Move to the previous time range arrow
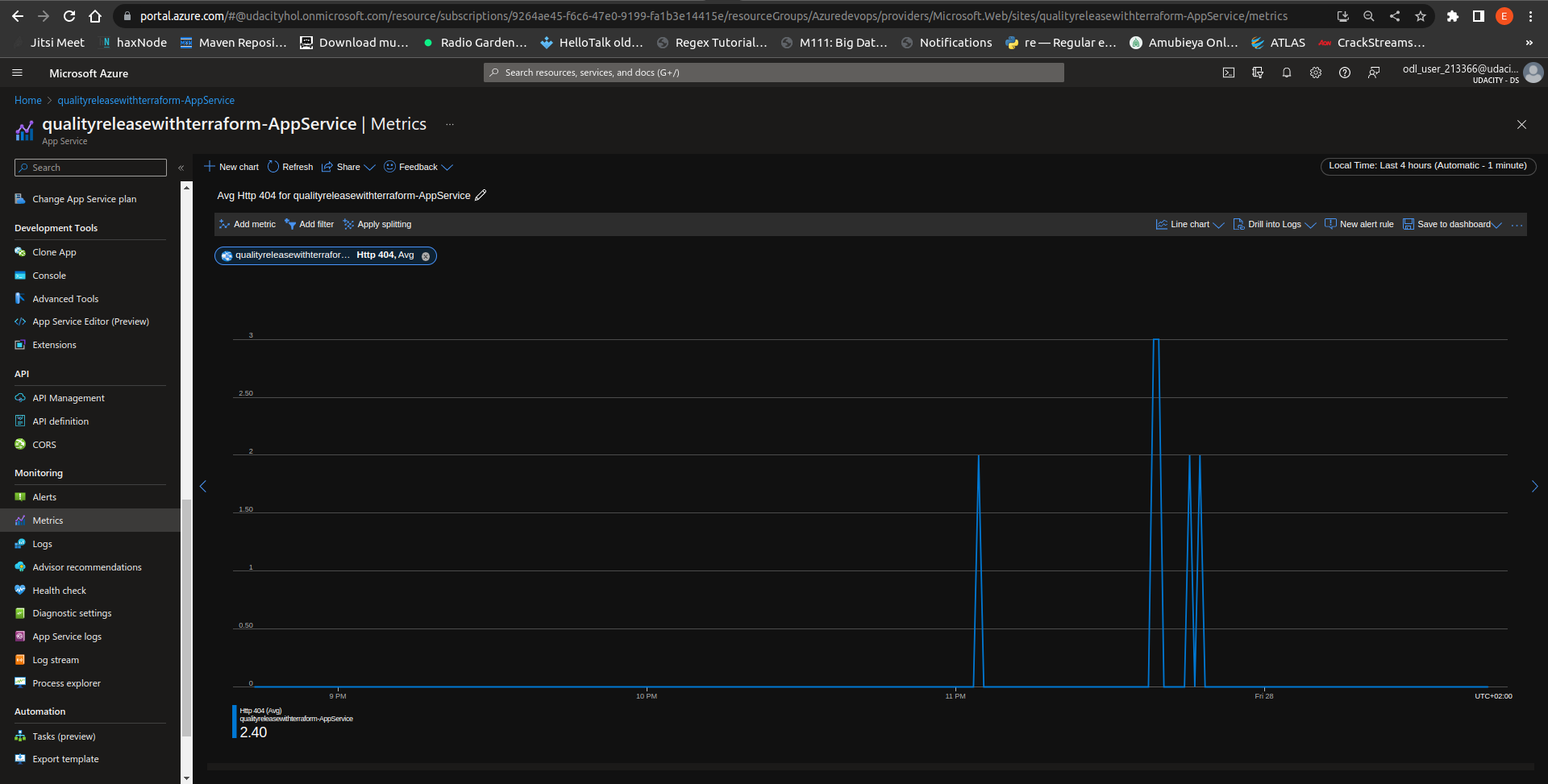 203,486
